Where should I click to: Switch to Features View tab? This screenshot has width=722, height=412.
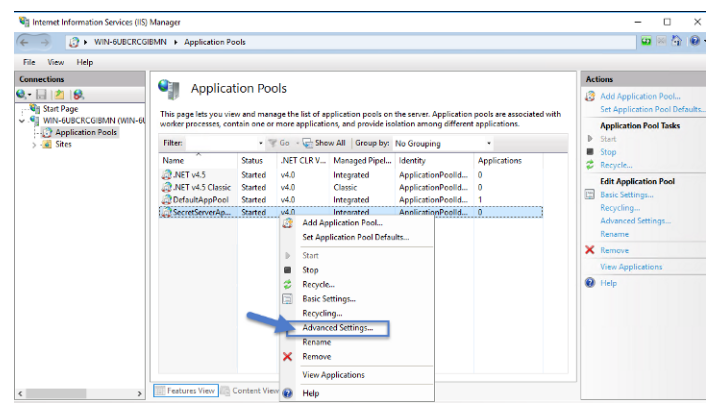click(186, 390)
